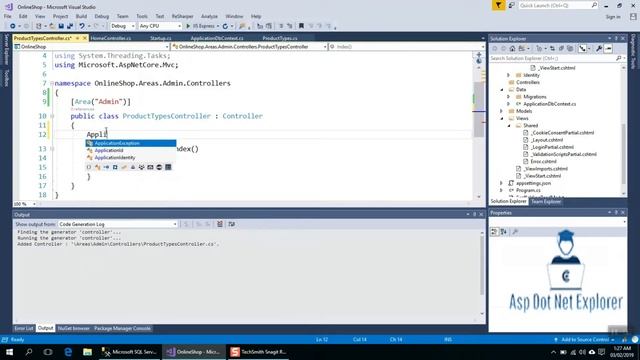The width and height of the screenshot is (640, 360).
Task: Switch to Package Manager Console tab
Action: [x=122, y=328]
